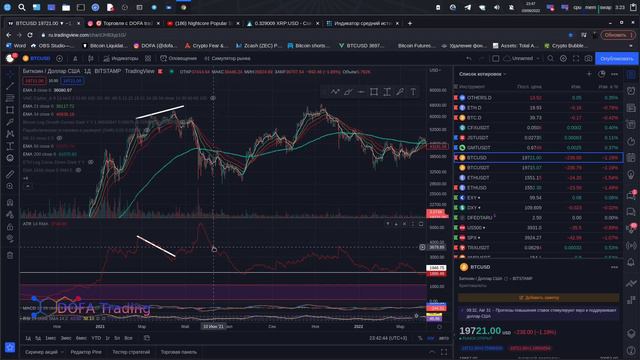
Task: Select the YTD date range
Action: coord(96,338)
